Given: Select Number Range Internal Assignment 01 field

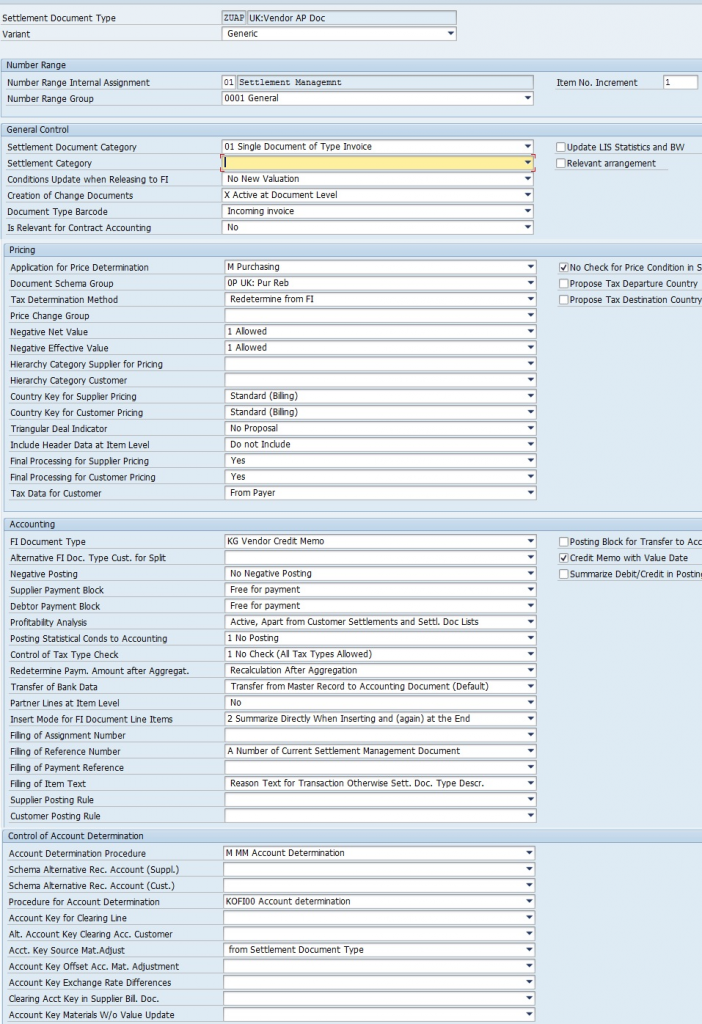Looking at the screenshot, I should click(x=229, y=82).
